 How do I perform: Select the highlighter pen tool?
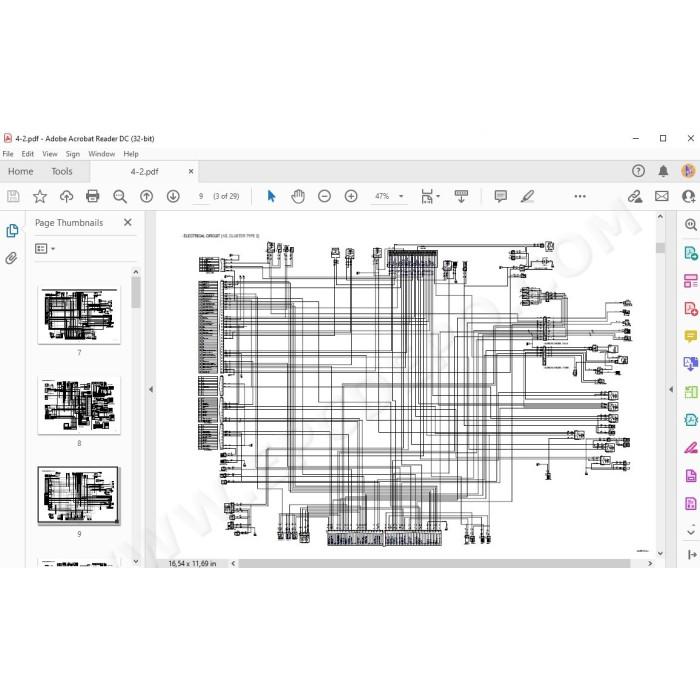tap(527, 196)
